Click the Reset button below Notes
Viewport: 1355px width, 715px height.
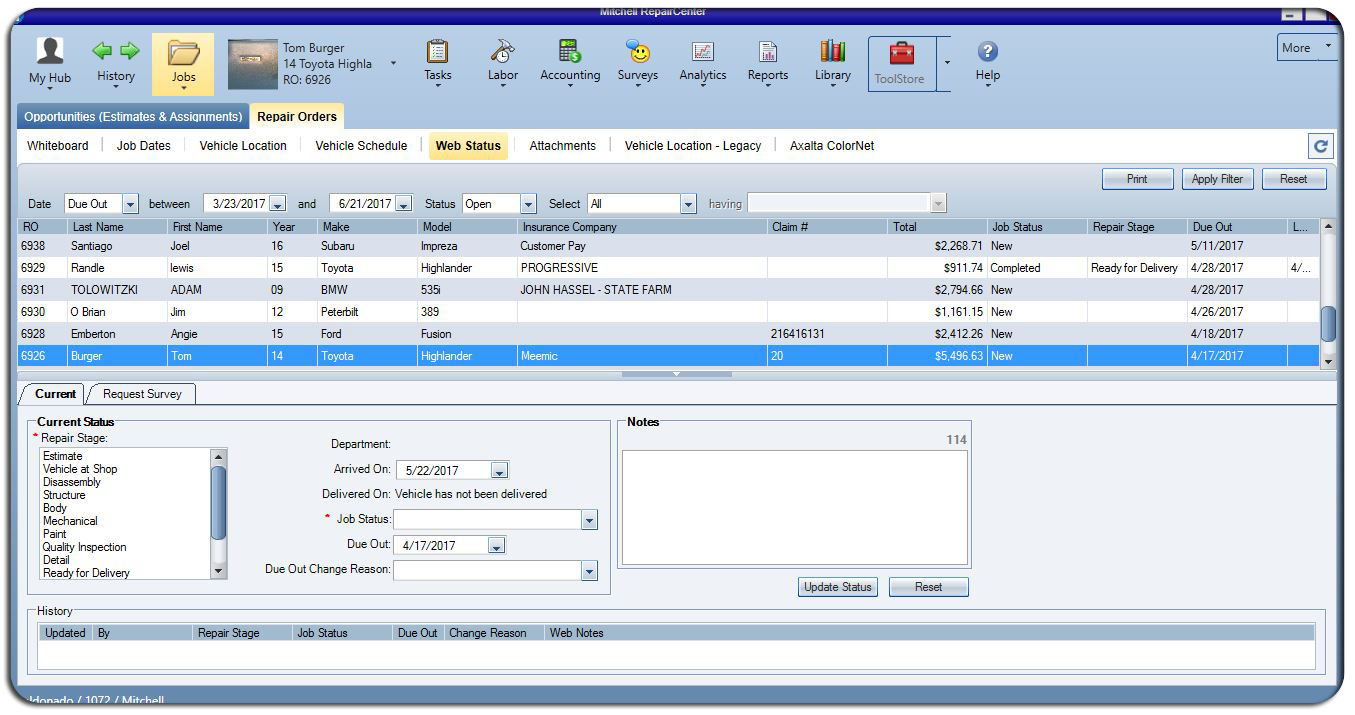928,587
